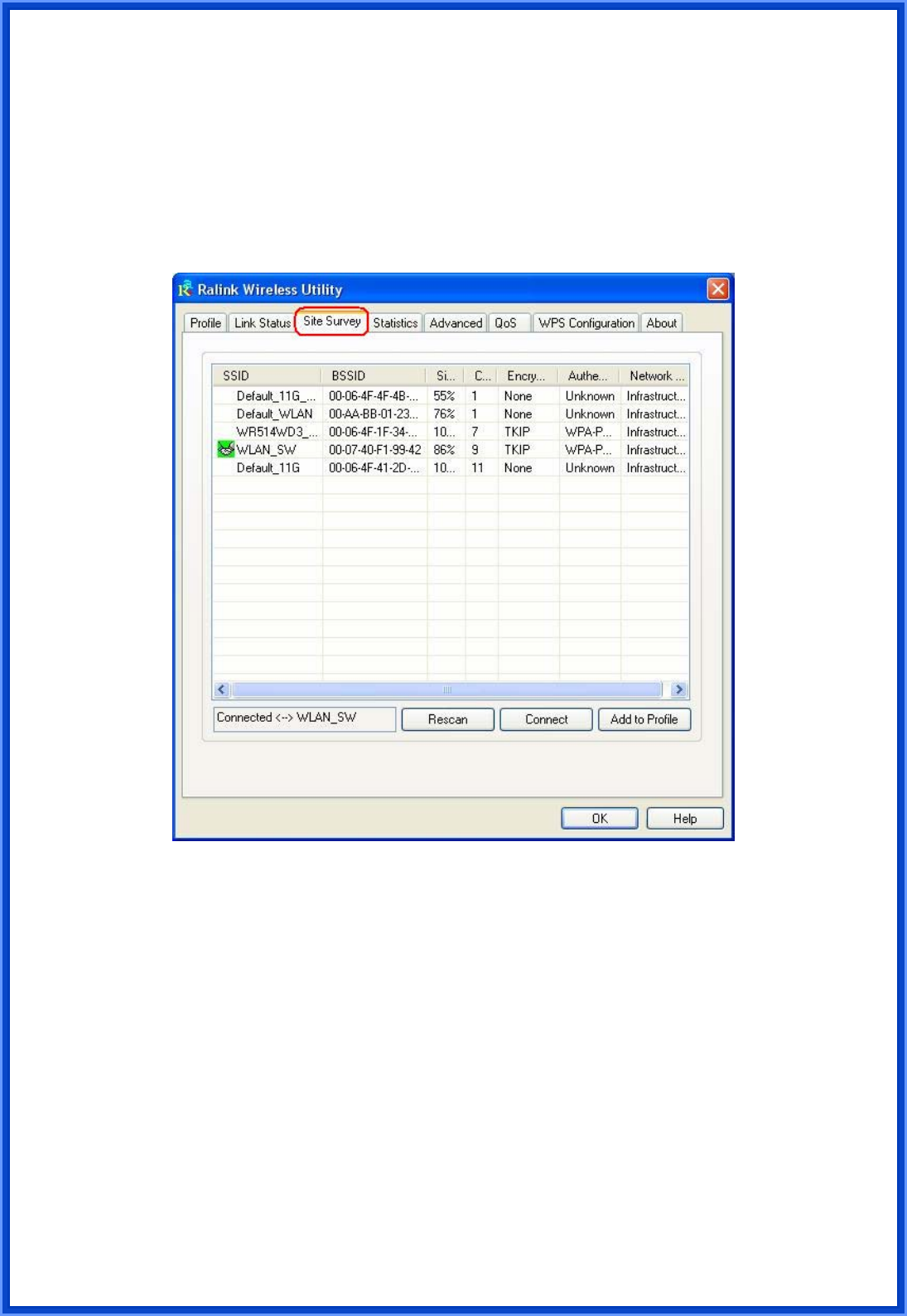Viewport: 907px width, 1316px height.
Task: Click Infrastruct... in the WLAN_SW row
Action: click(x=656, y=450)
